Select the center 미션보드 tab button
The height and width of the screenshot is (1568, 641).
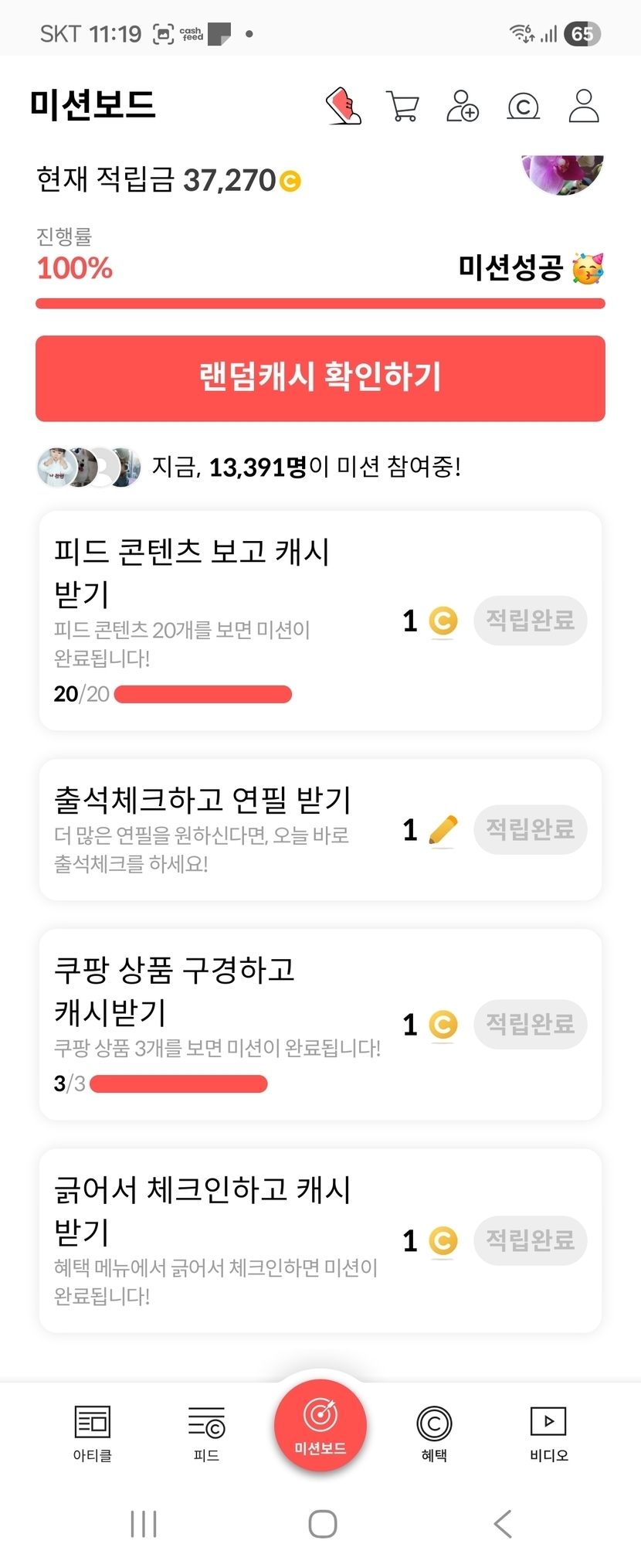320,1426
